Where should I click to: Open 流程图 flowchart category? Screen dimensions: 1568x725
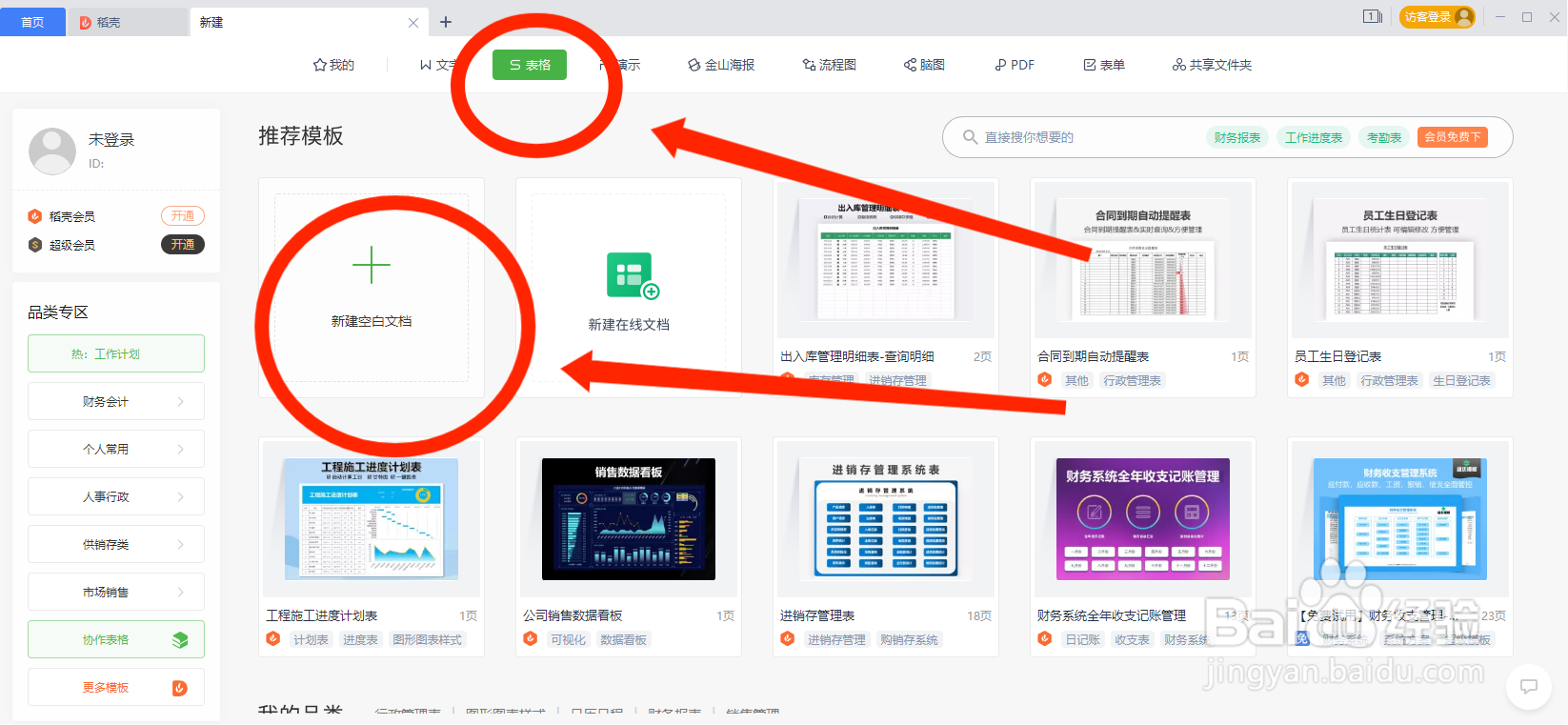click(x=829, y=65)
